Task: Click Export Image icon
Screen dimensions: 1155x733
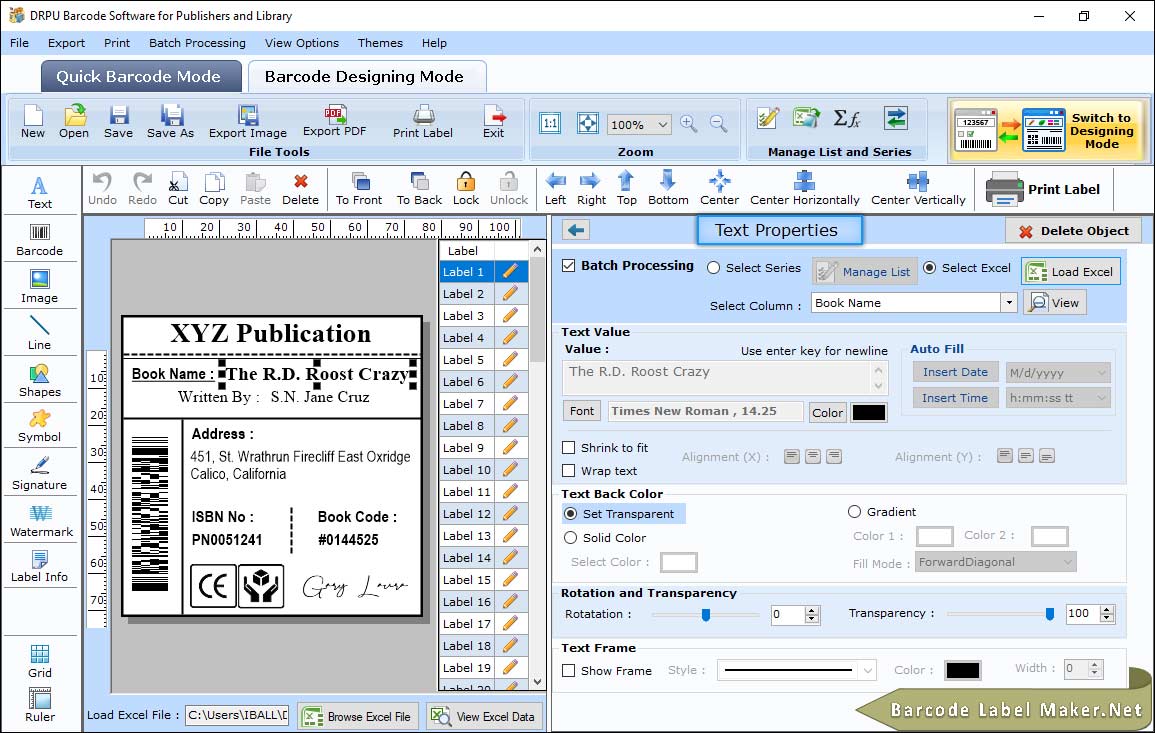Action: tap(248, 122)
